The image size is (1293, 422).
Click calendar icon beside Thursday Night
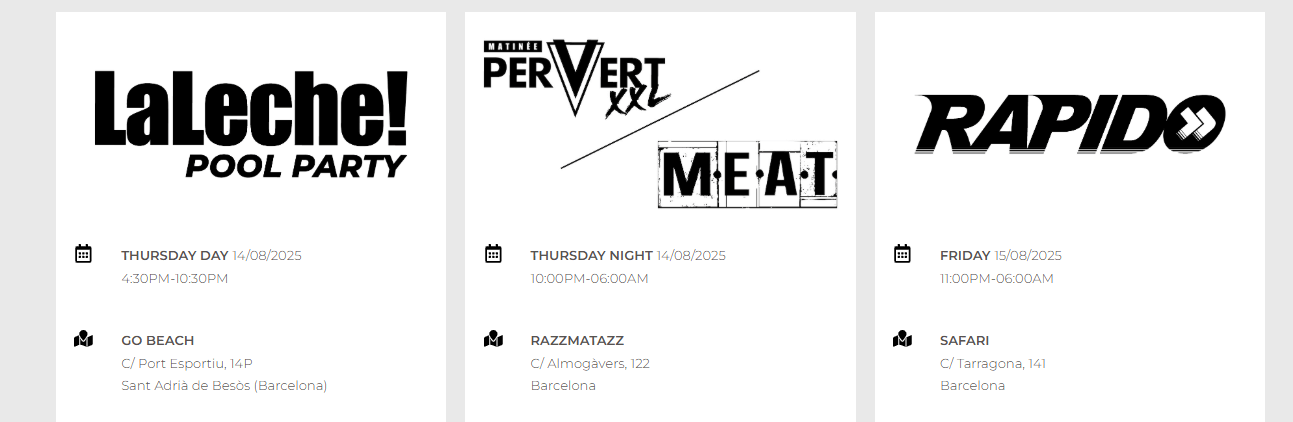coord(493,254)
